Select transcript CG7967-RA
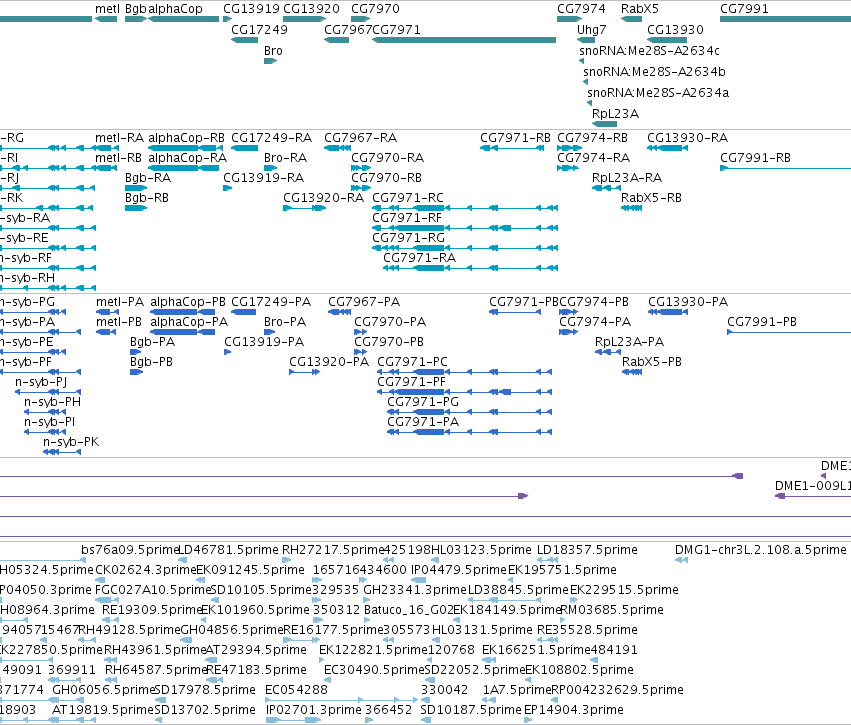The width and height of the screenshot is (851, 725). (337, 148)
